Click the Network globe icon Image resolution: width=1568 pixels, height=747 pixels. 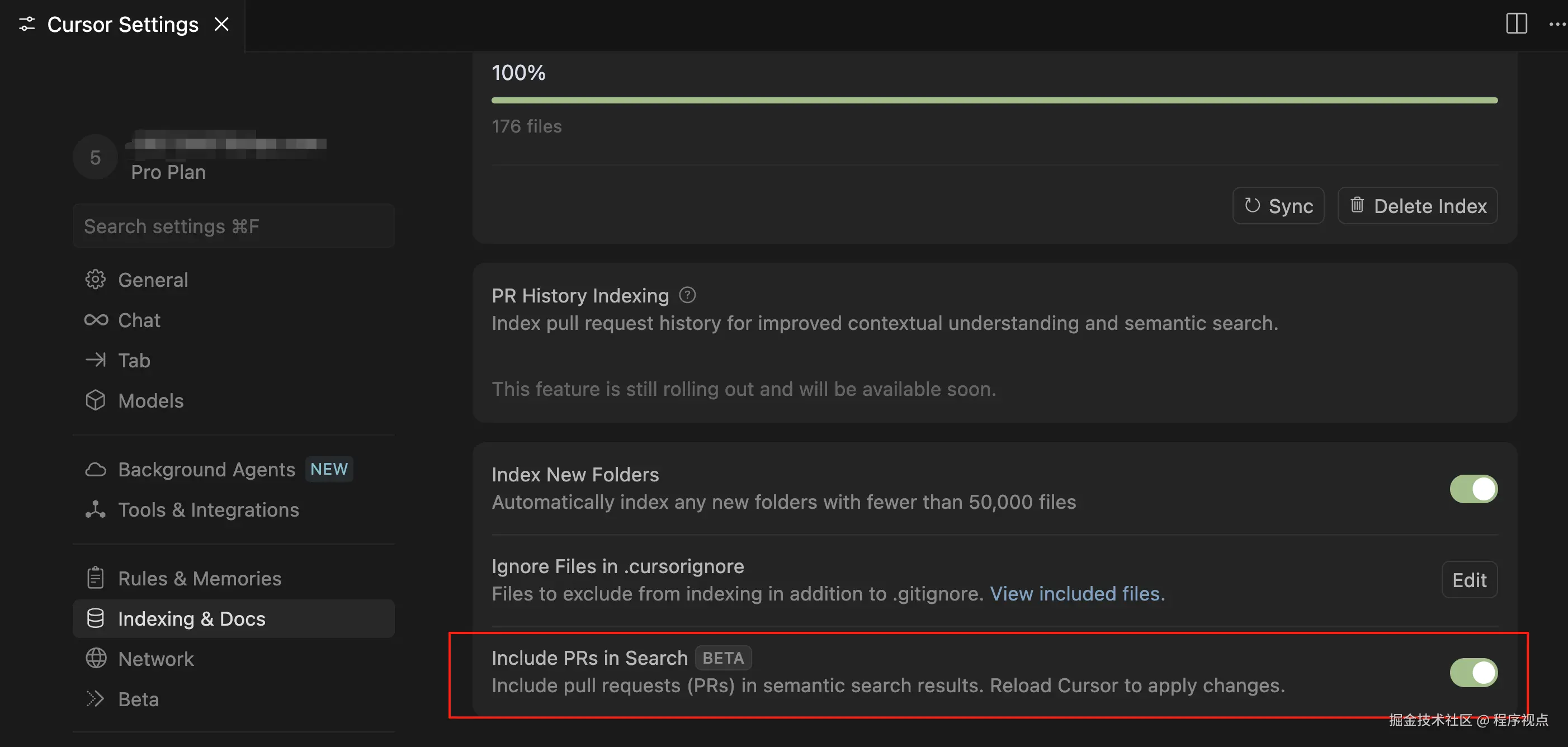pyautogui.click(x=96, y=659)
